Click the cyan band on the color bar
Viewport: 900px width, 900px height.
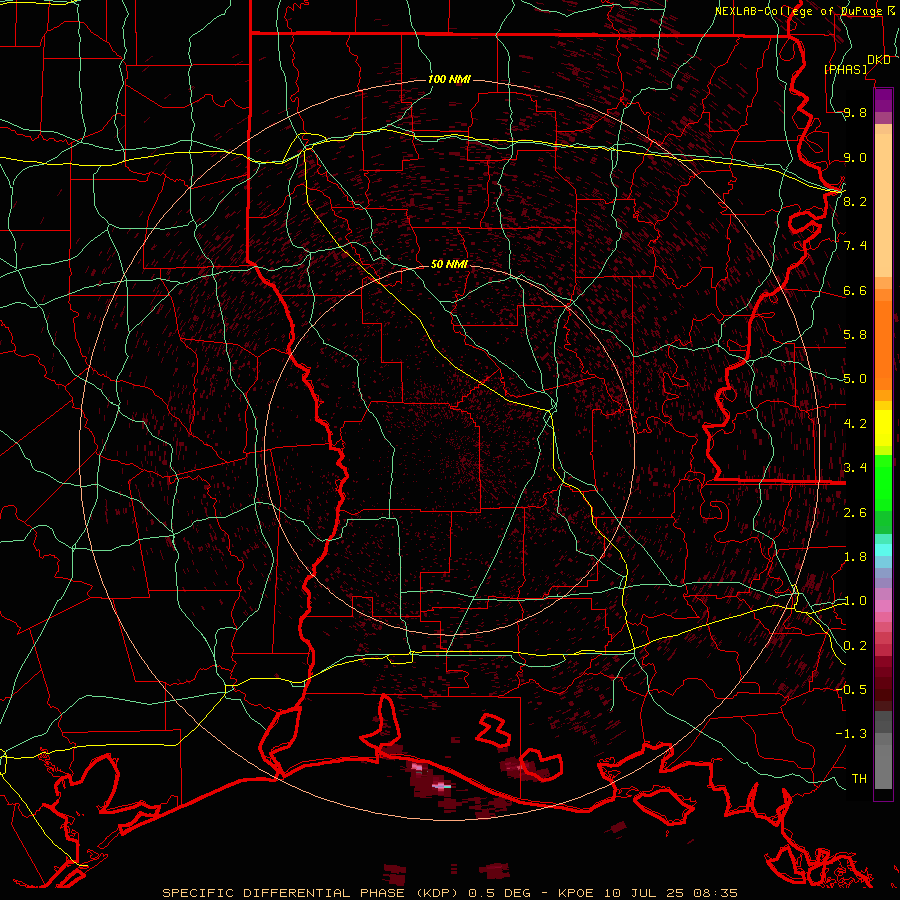click(883, 550)
